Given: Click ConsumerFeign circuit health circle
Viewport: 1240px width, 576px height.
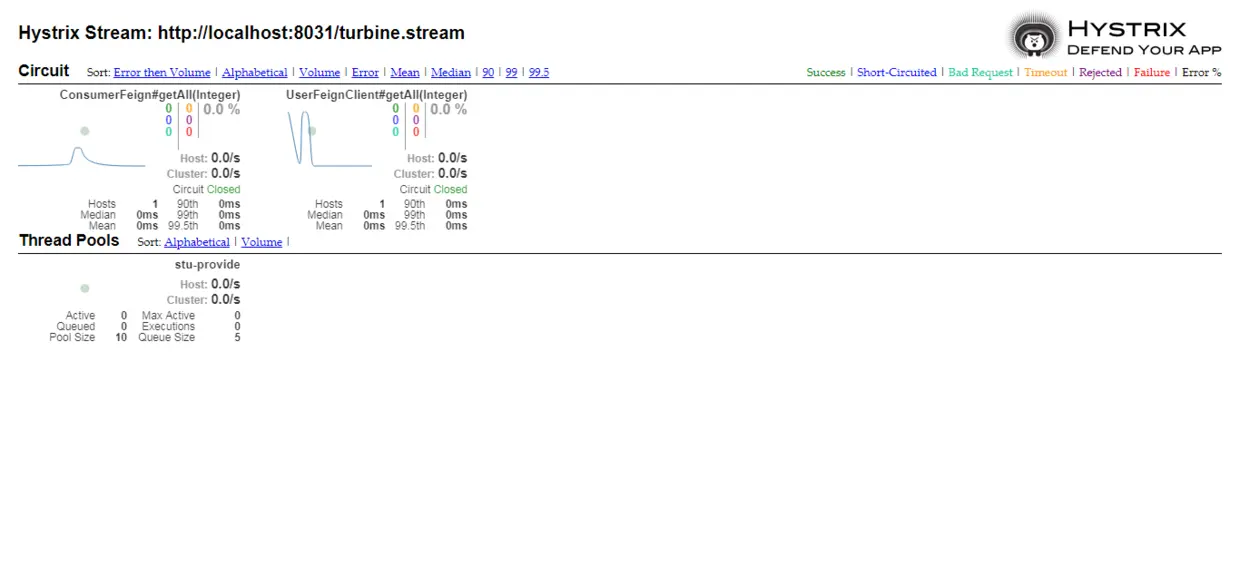Looking at the screenshot, I should 85,131.
